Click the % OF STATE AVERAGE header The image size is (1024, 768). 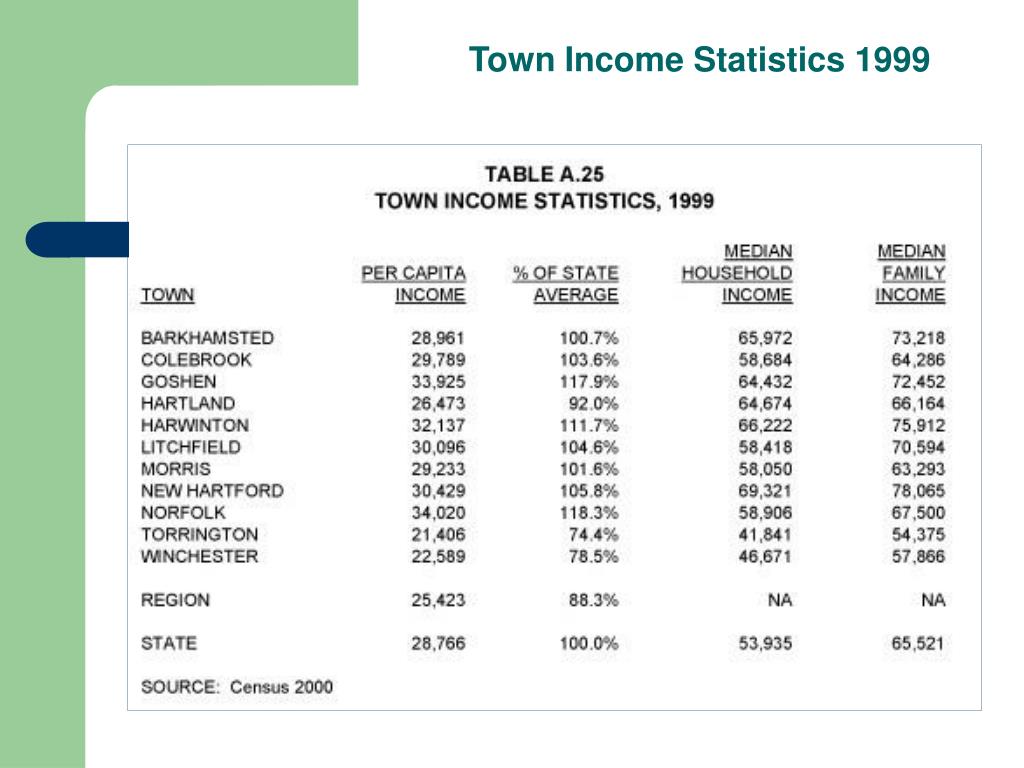[x=566, y=284]
